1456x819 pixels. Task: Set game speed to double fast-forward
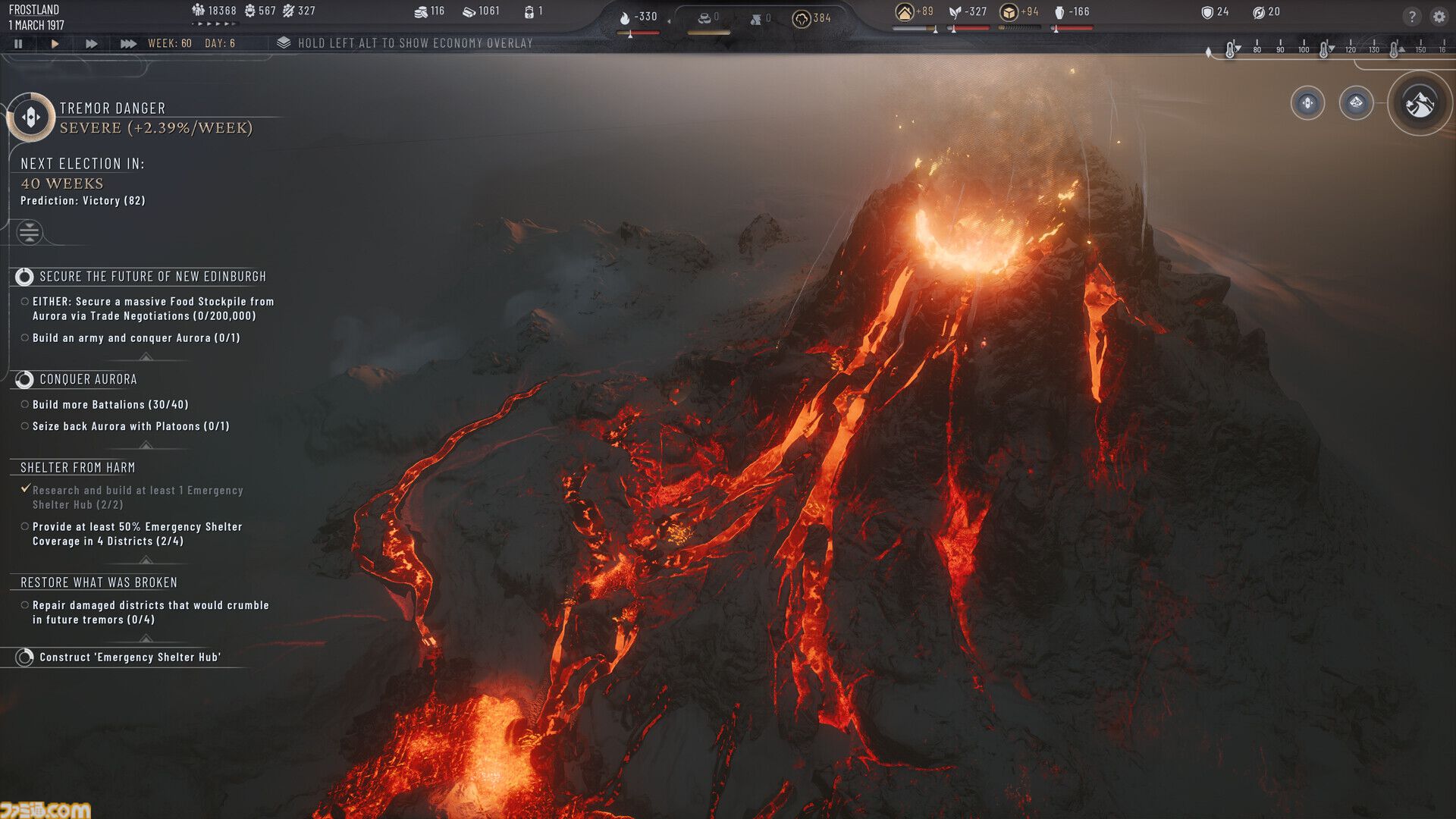(x=91, y=44)
